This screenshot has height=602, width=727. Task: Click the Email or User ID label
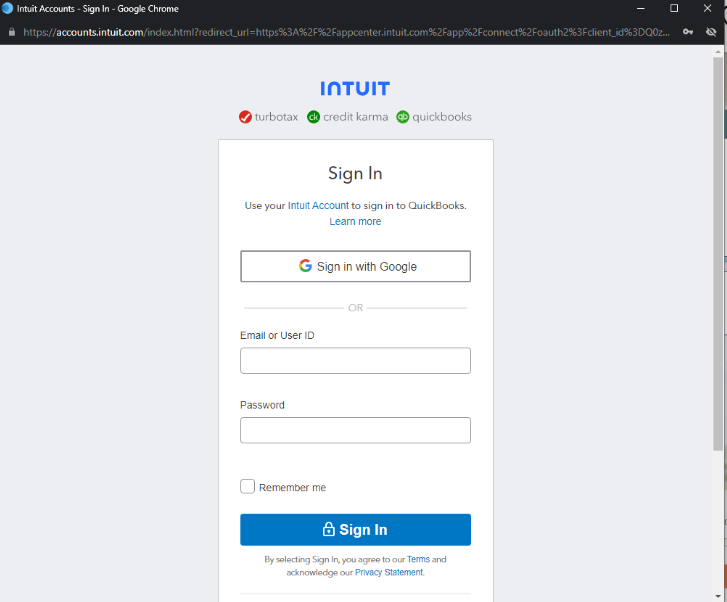tap(277, 335)
